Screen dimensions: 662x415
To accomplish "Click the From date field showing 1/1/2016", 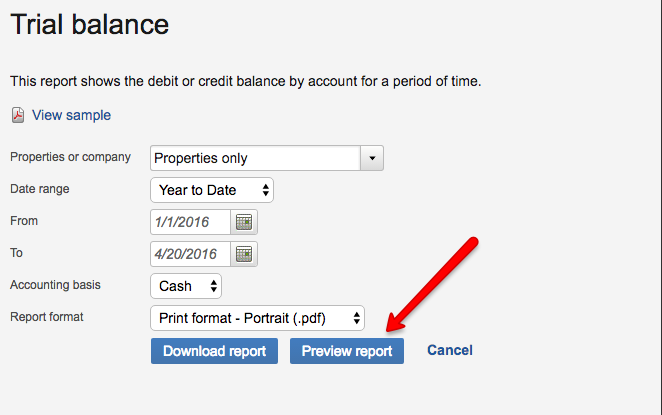I will click(x=190, y=221).
